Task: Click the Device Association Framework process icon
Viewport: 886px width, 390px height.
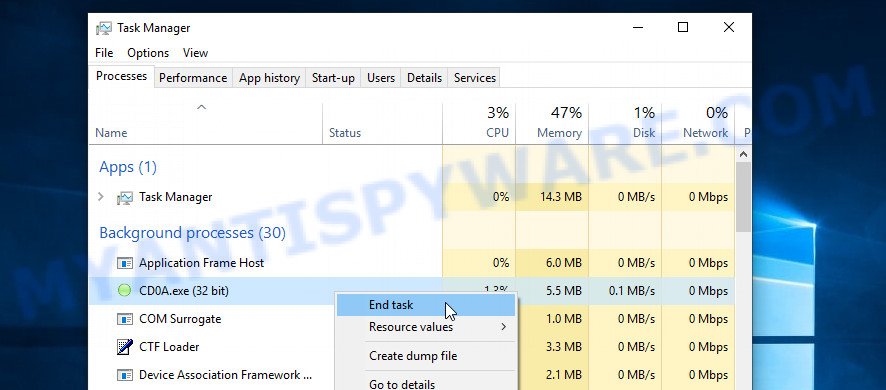Action: click(x=124, y=375)
